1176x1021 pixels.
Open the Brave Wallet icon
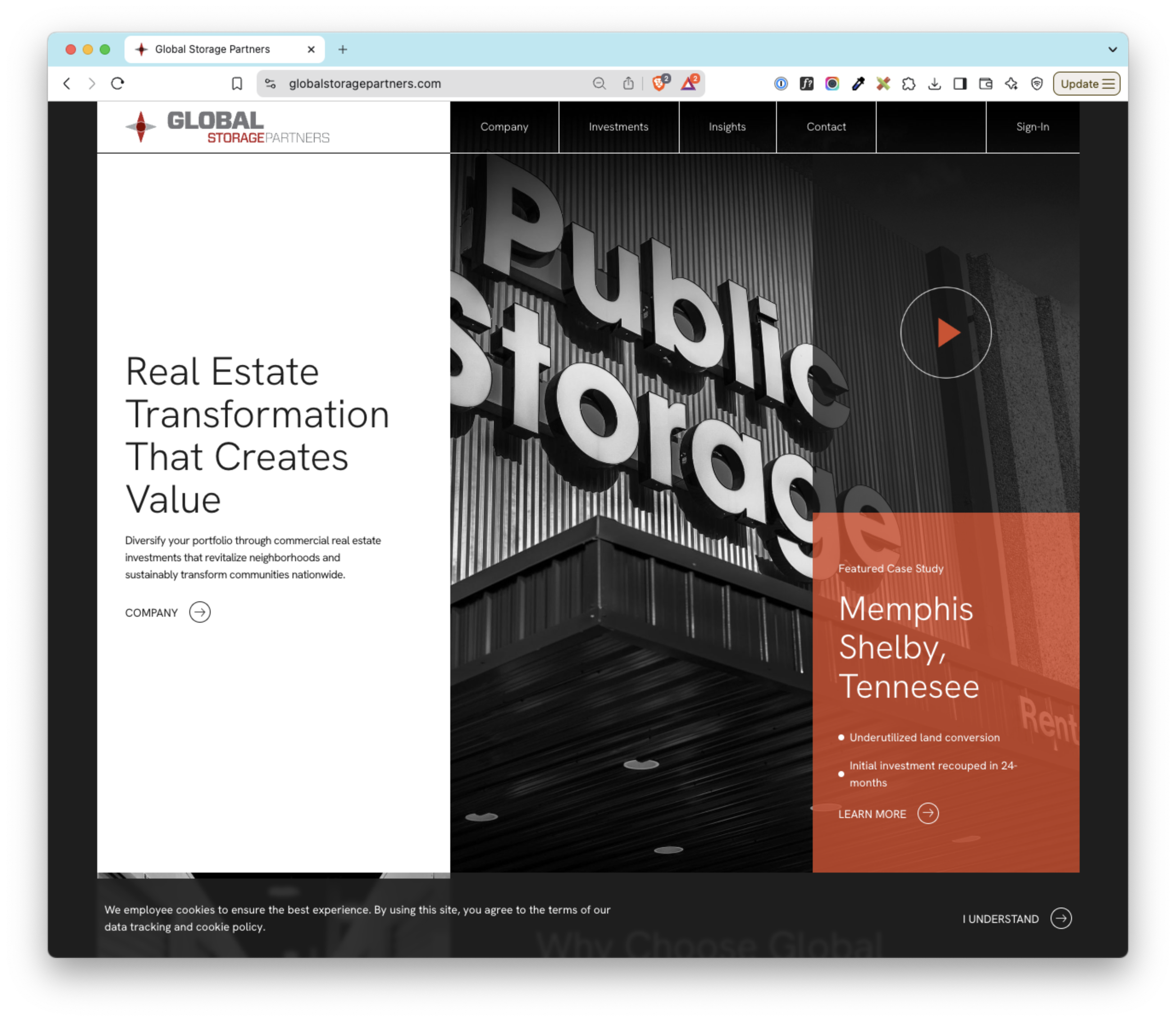[x=986, y=84]
